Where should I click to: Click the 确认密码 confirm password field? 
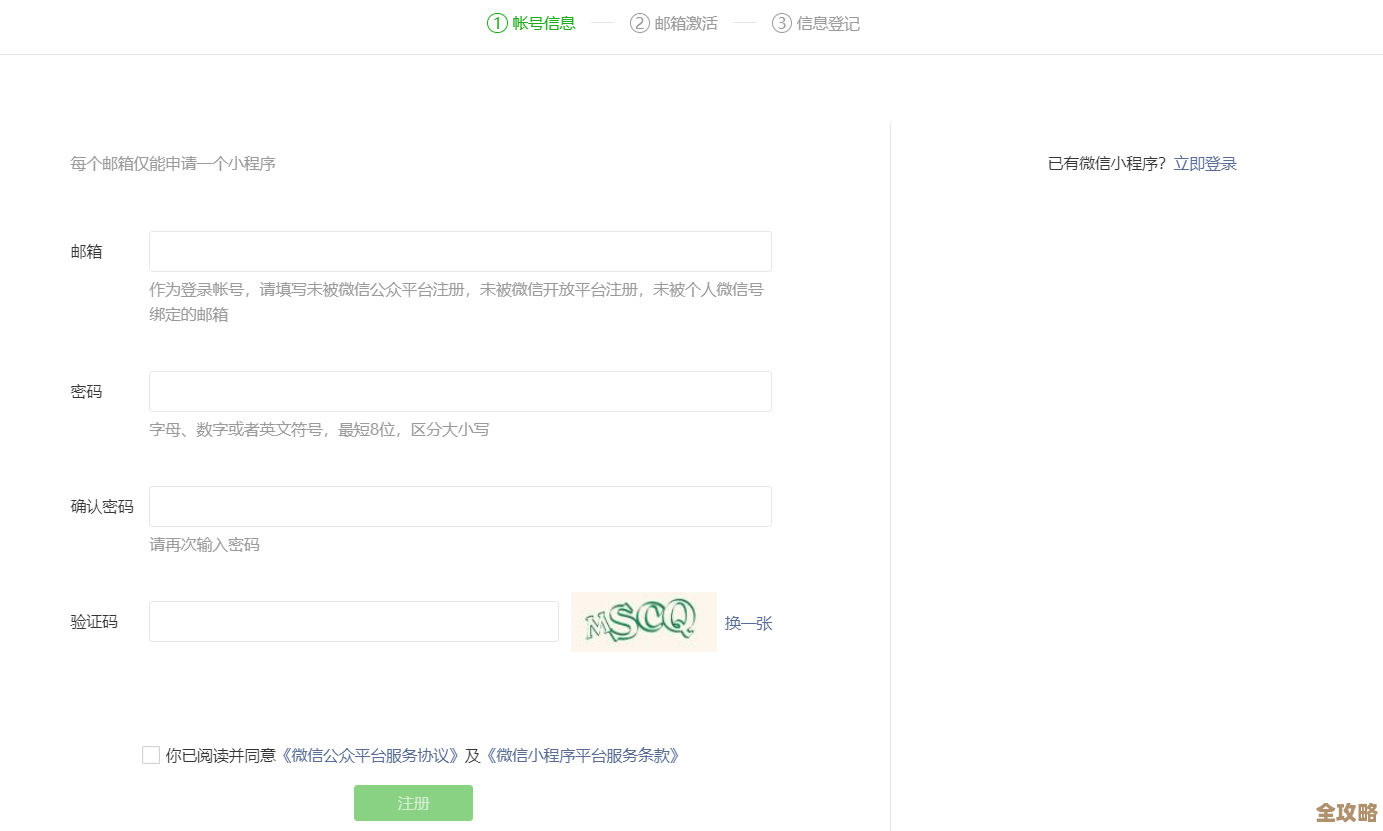[x=460, y=506]
